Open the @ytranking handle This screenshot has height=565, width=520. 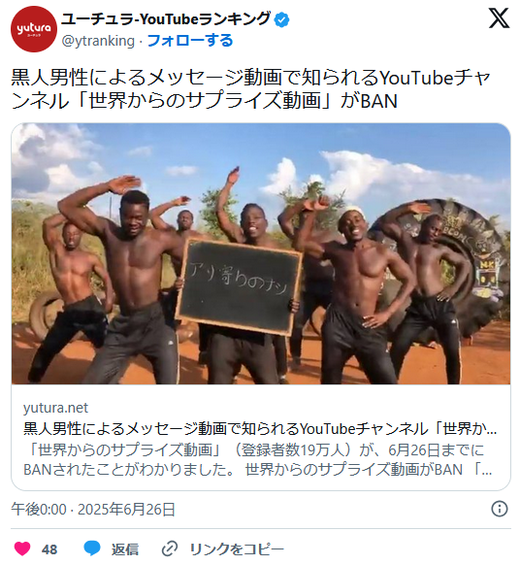[98, 41]
